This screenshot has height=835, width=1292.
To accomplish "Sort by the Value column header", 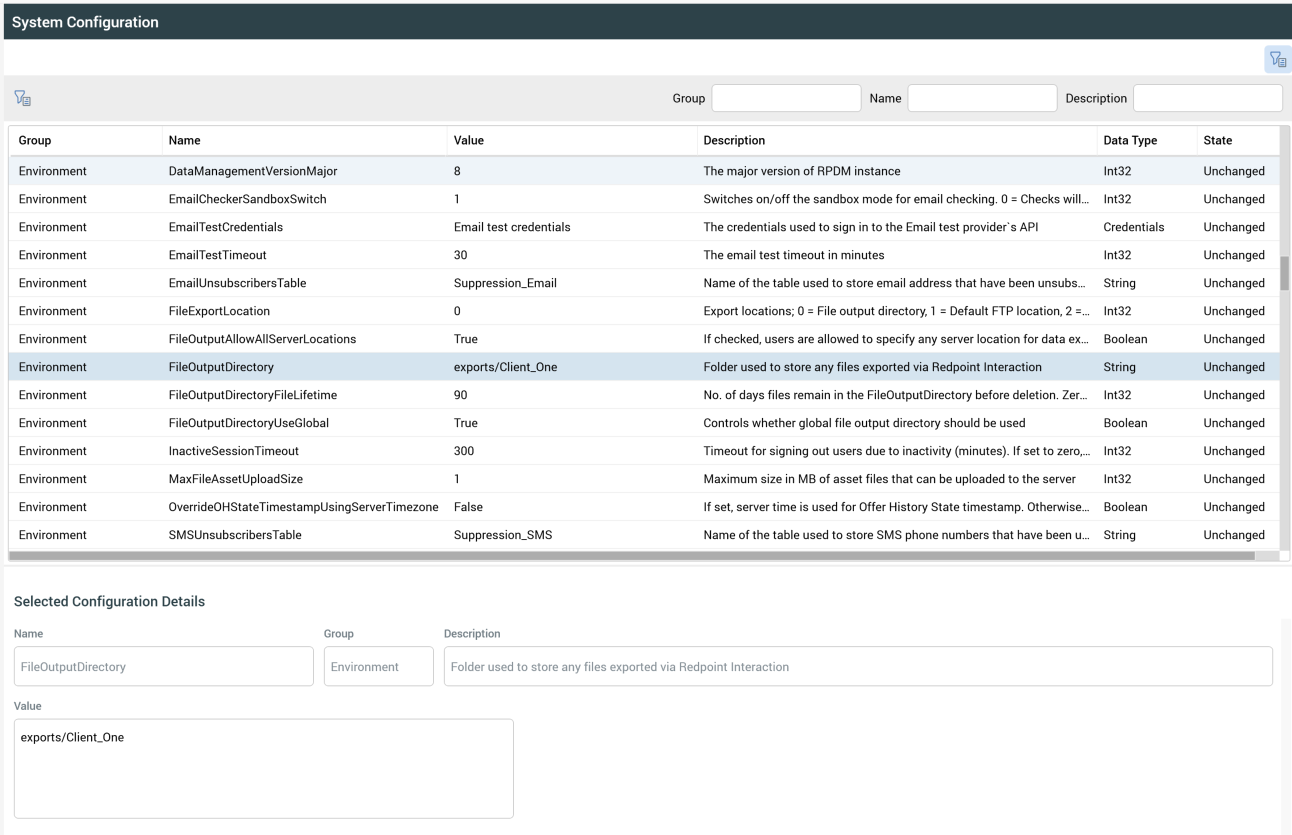I will 470,141.
